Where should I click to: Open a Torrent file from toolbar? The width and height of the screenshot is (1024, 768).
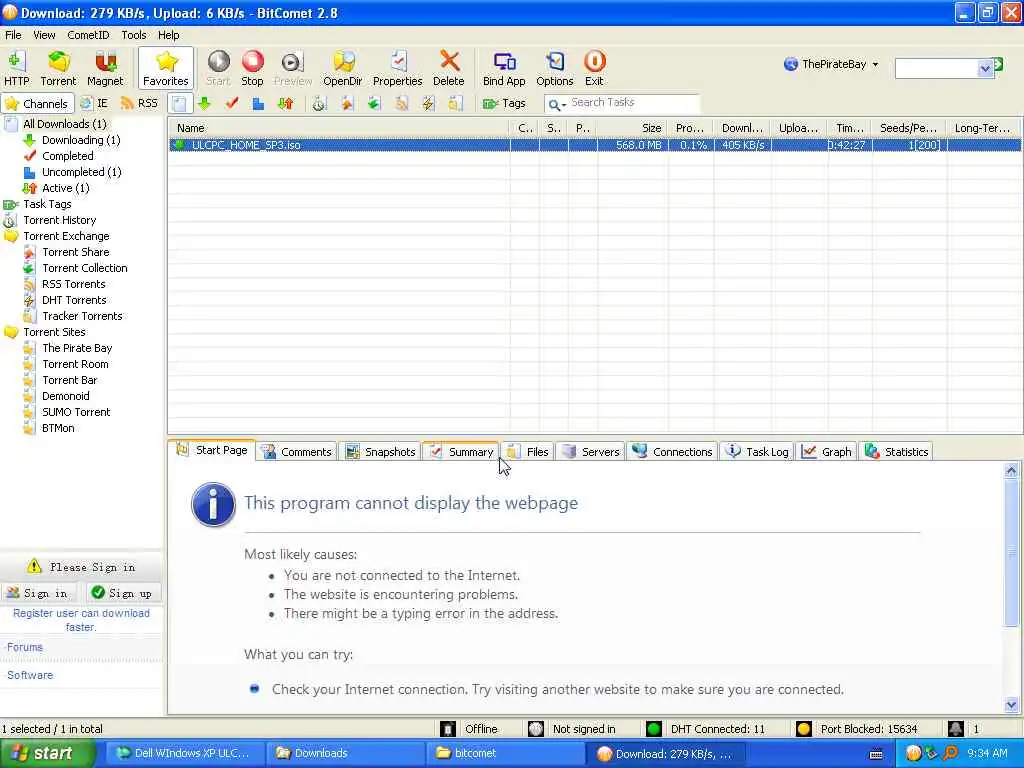click(58, 69)
